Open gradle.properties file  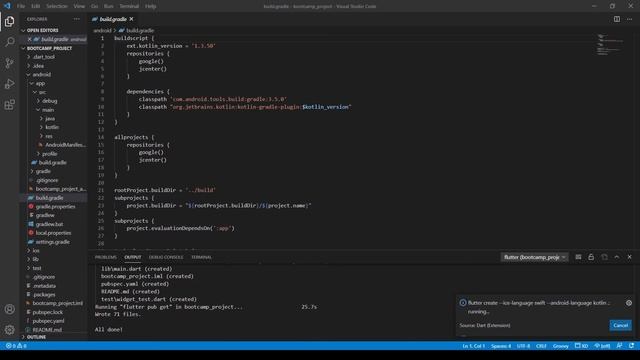pyautogui.click(x=55, y=207)
